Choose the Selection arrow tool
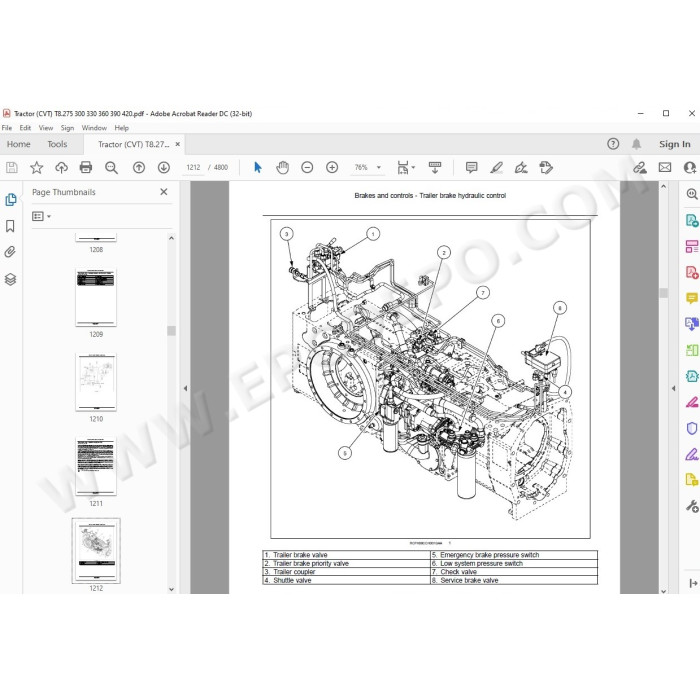Viewport: 700px width, 700px height. 258,167
